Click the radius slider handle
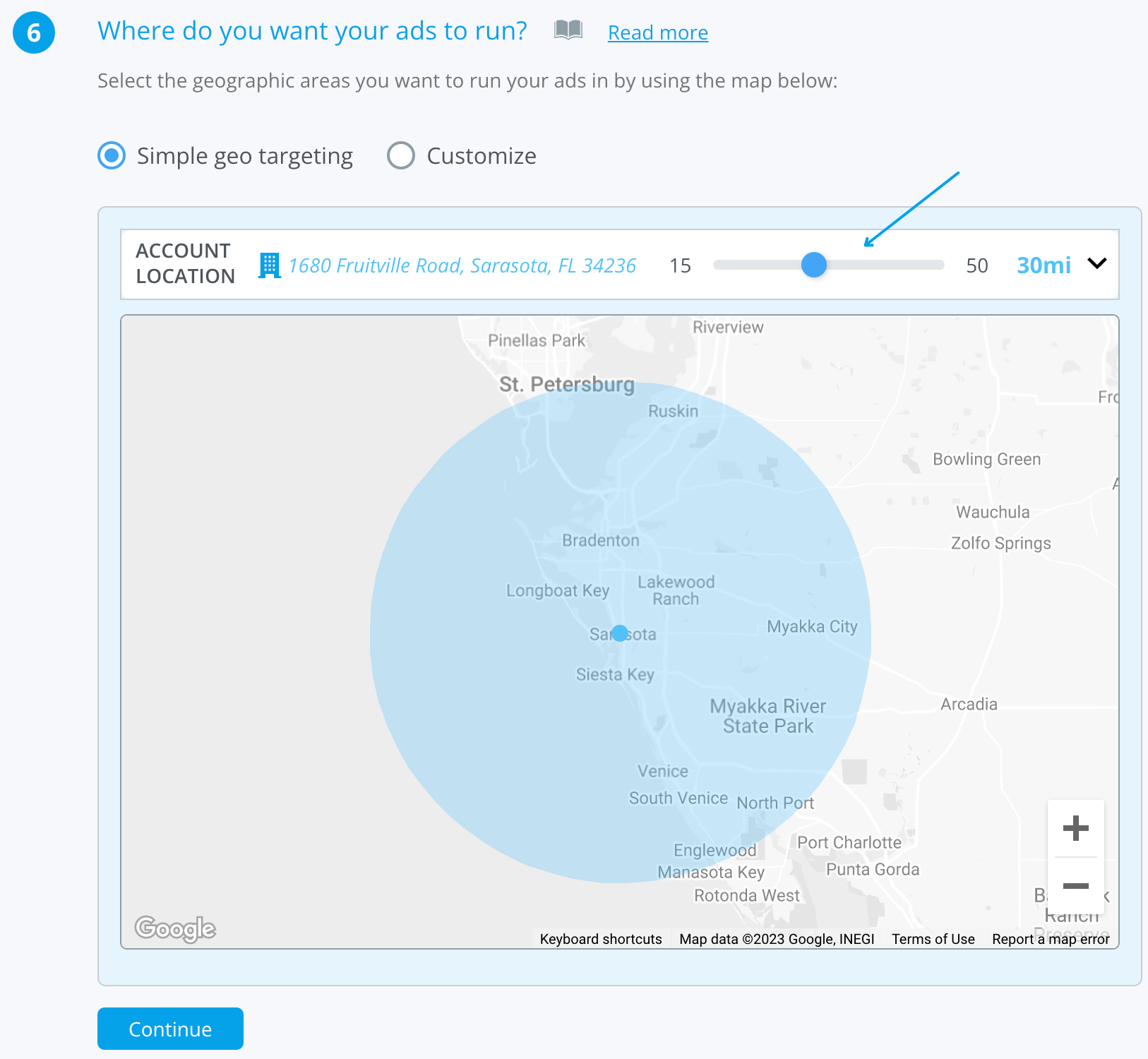The width and height of the screenshot is (1148, 1059). point(814,265)
